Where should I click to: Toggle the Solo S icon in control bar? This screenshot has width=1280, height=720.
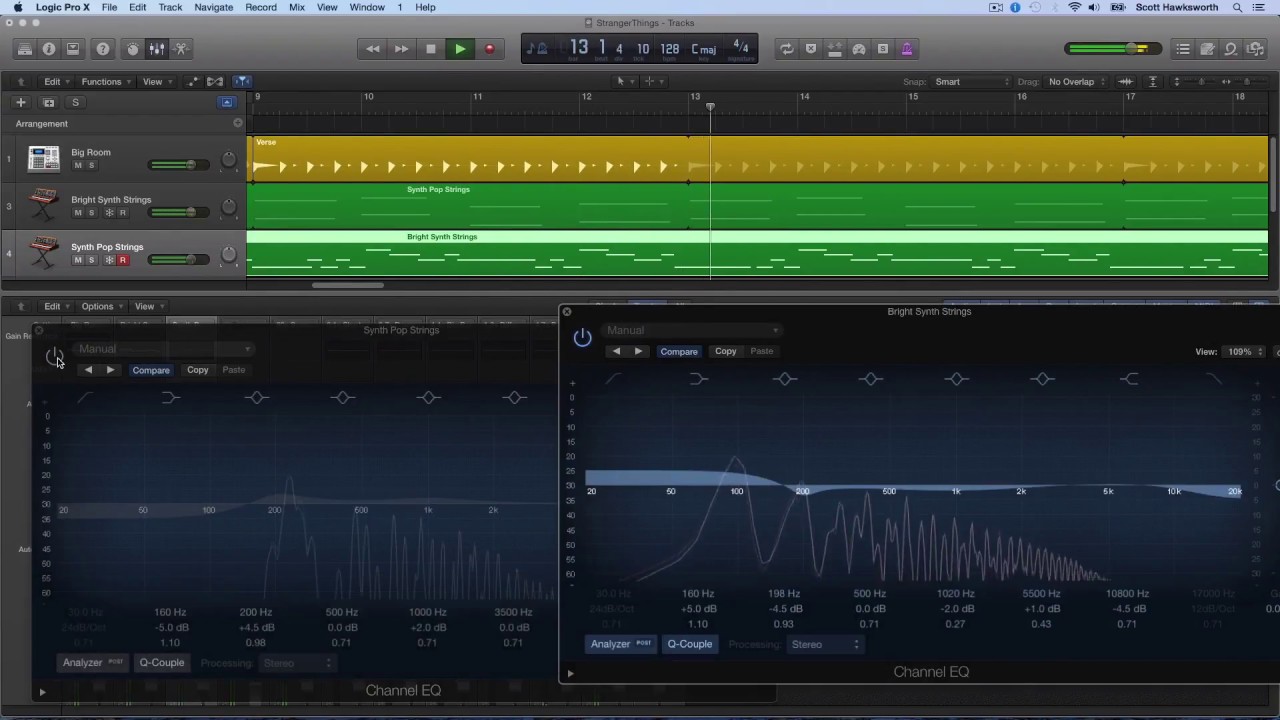883,49
